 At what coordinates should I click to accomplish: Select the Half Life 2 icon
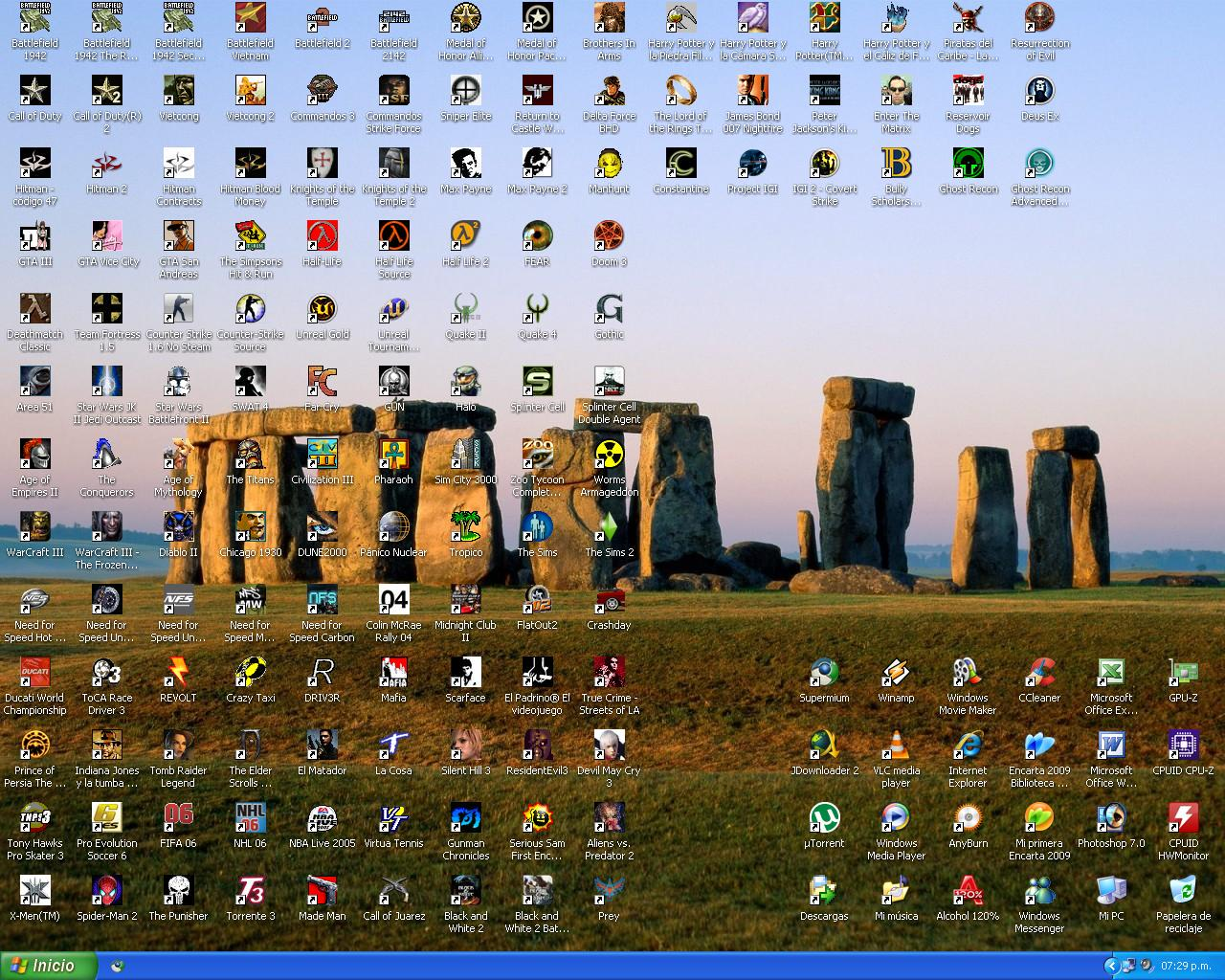click(x=466, y=245)
